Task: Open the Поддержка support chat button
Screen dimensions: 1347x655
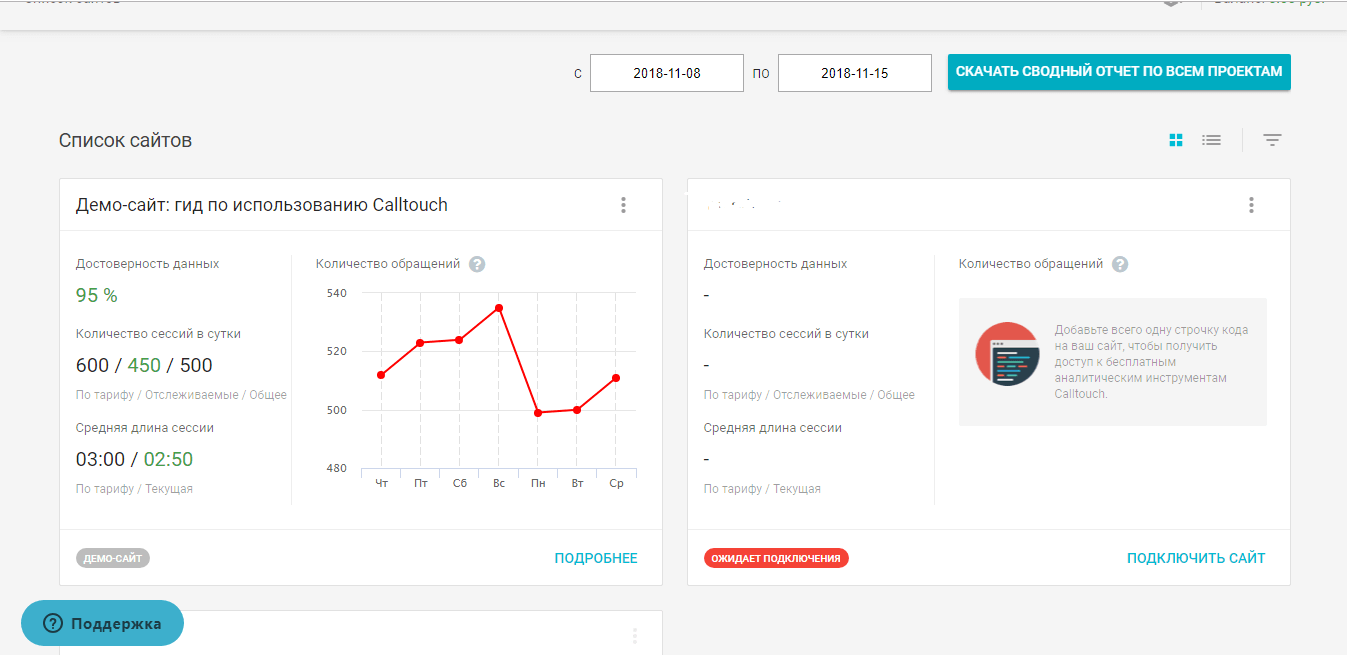Action: (102, 623)
